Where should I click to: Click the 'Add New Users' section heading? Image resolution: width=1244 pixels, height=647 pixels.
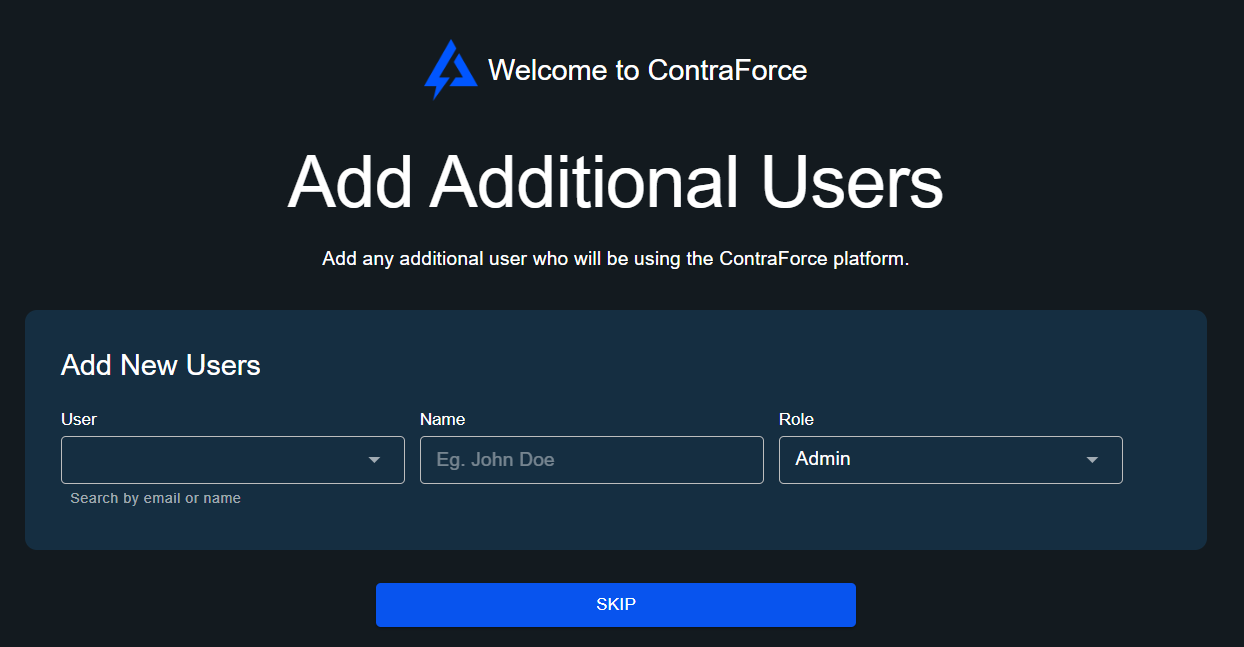[x=160, y=365]
